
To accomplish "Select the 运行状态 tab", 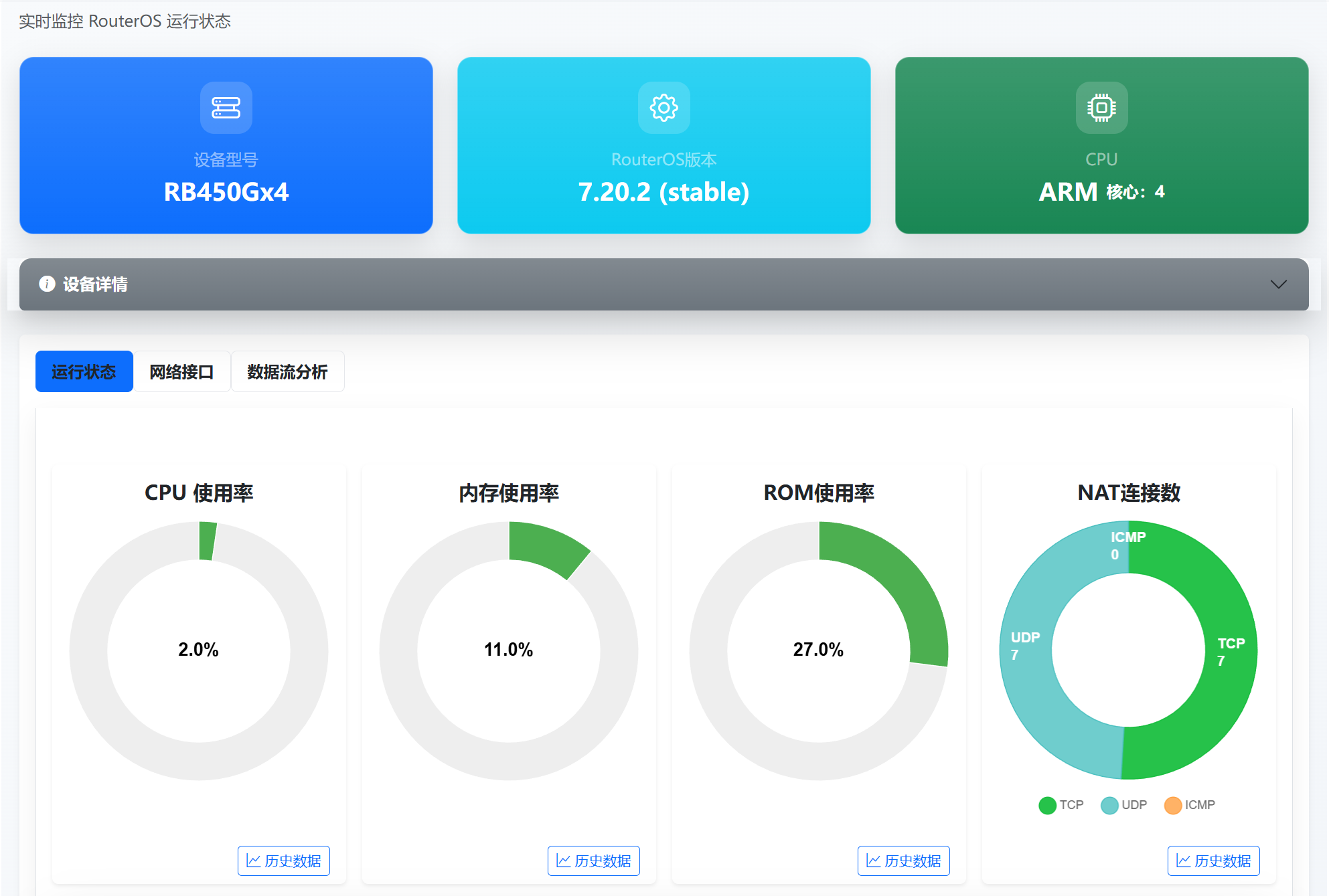I will tap(84, 371).
